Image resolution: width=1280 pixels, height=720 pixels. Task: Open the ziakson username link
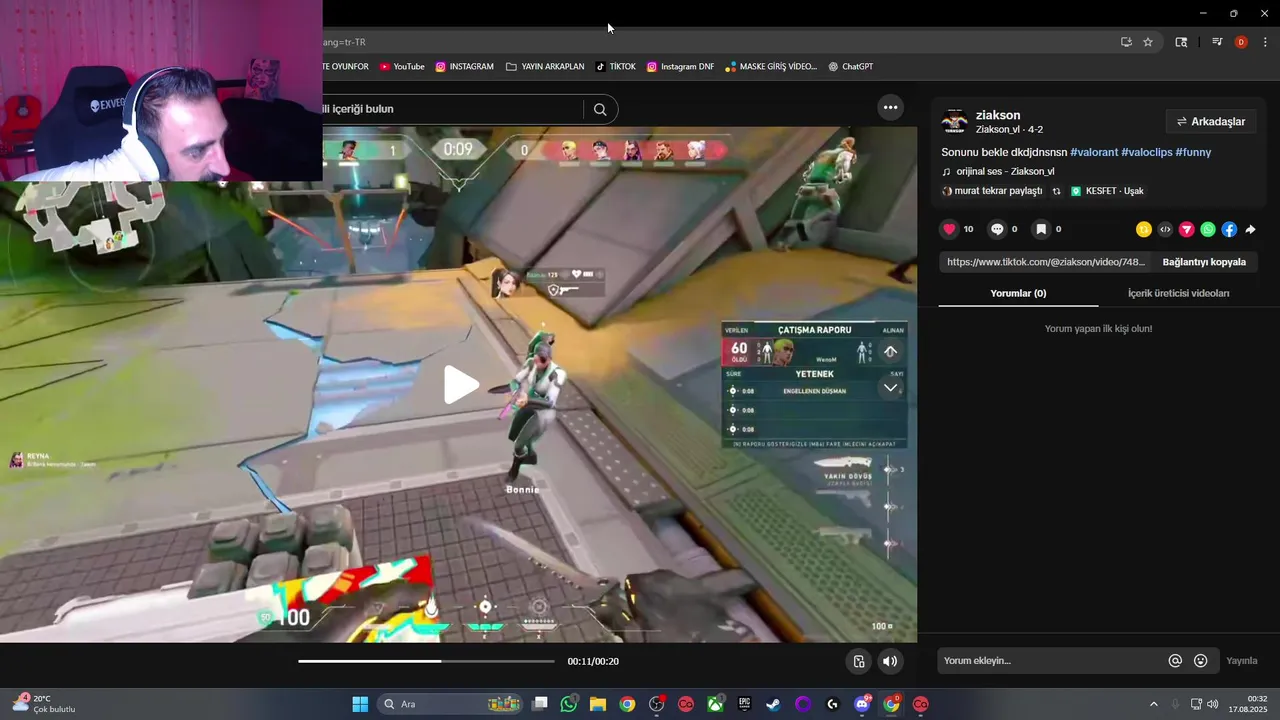998,115
